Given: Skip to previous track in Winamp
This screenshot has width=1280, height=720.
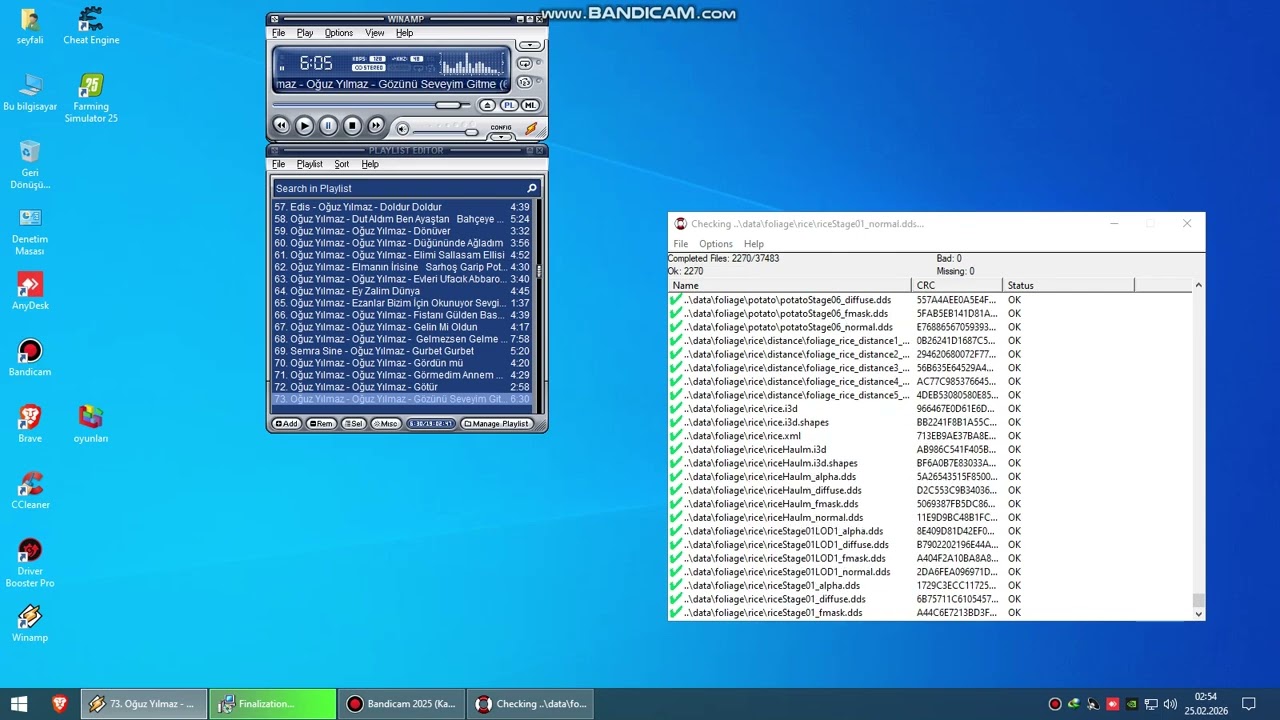Looking at the screenshot, I should [x=281, y=125].
